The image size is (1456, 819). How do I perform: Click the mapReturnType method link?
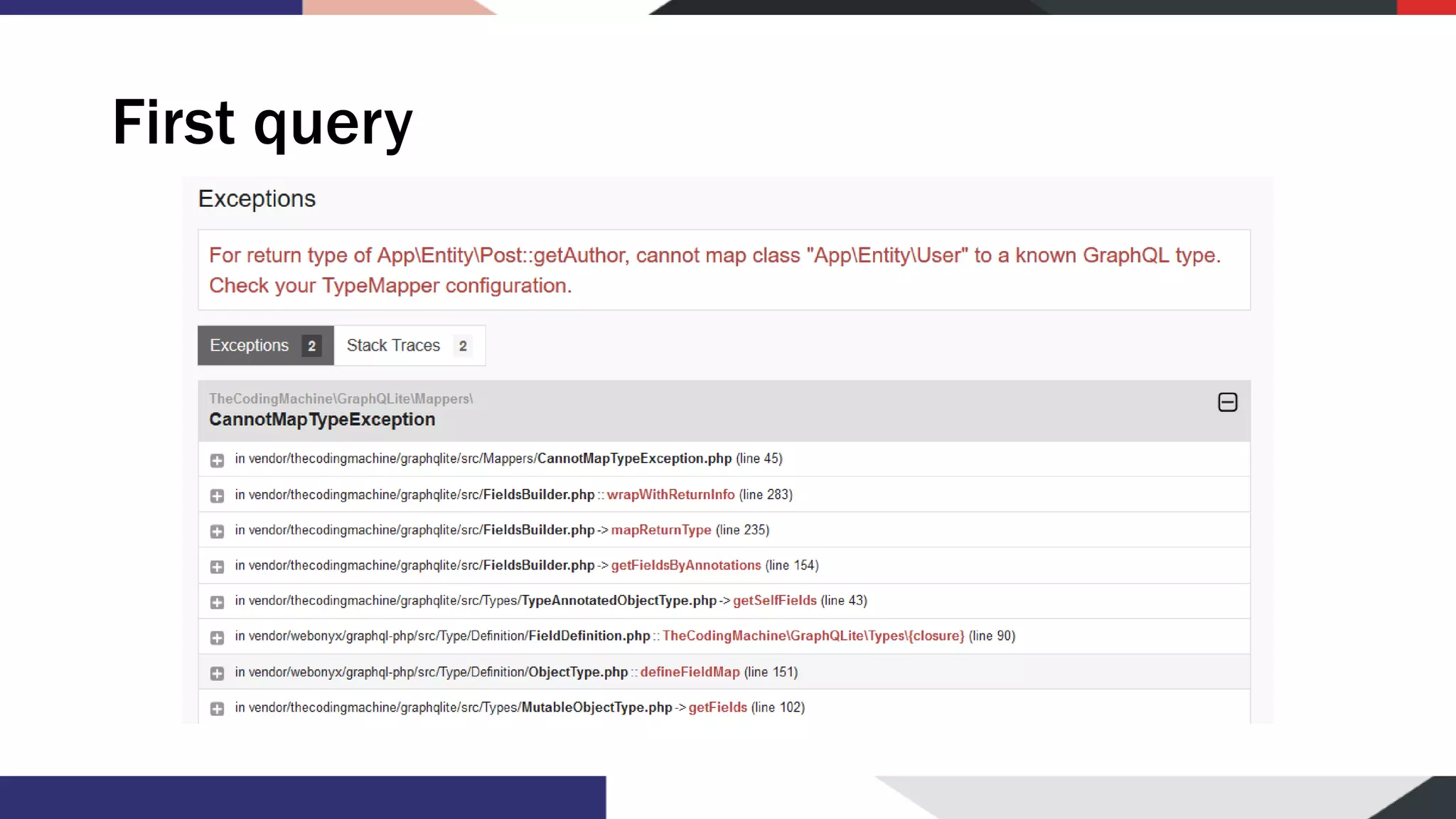(x=660, y=530)
